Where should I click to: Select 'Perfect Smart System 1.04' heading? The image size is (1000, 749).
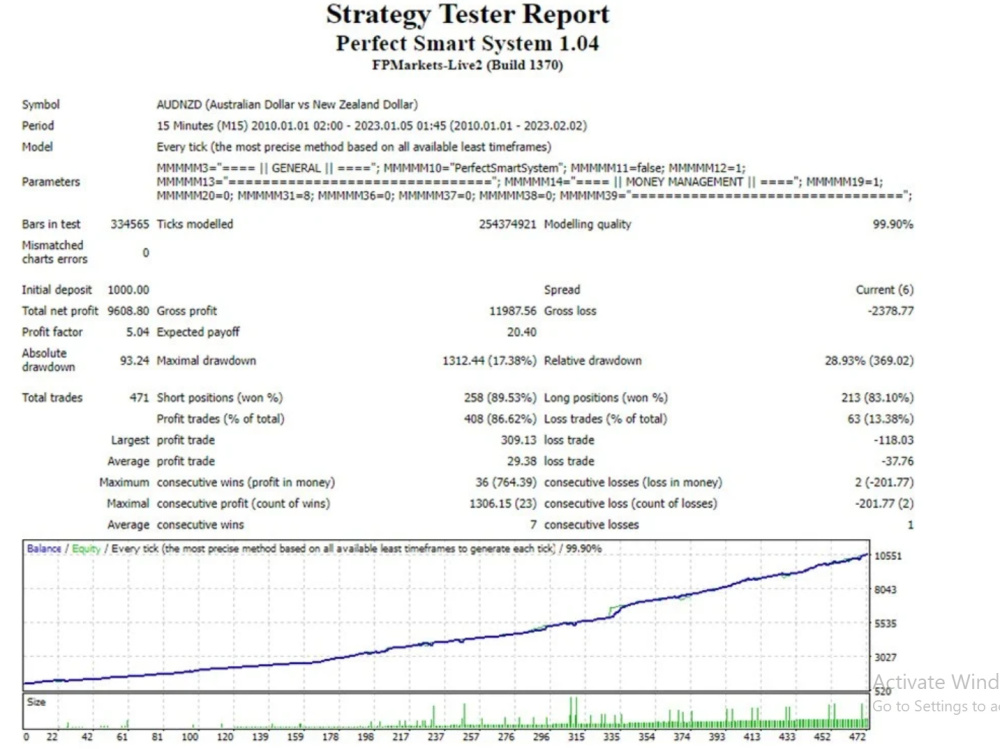(x=467, y=43)
